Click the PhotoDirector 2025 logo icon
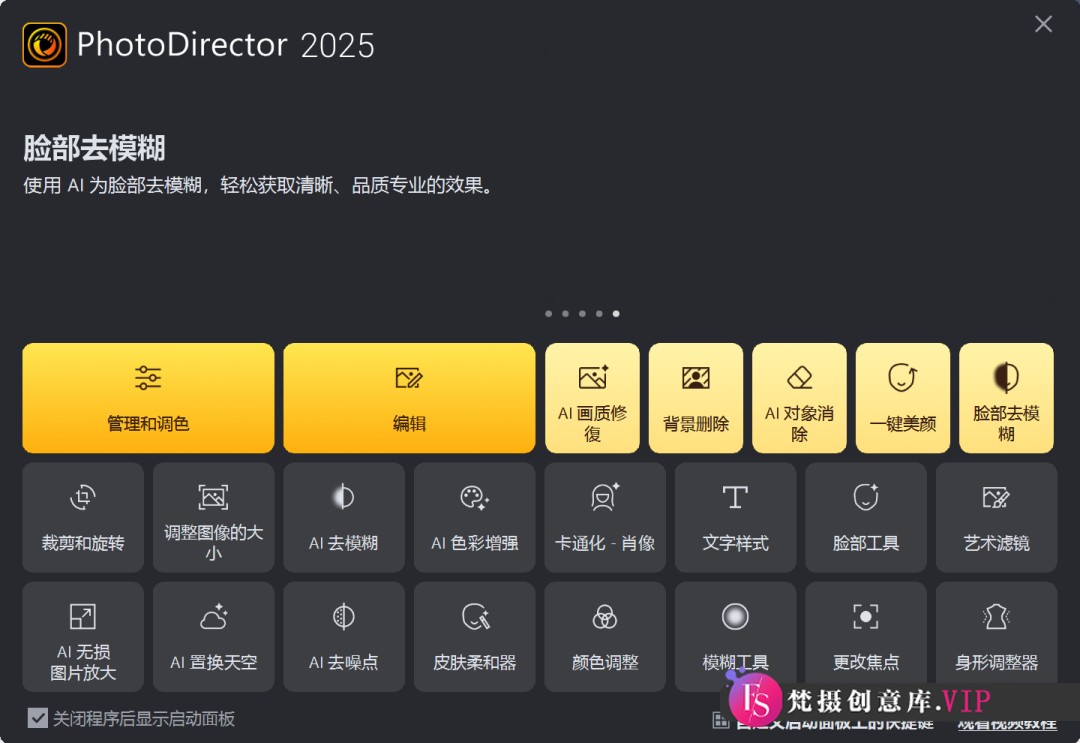Image resolution: width=1080 pixels, height=743 pixels. click(45, 45)
